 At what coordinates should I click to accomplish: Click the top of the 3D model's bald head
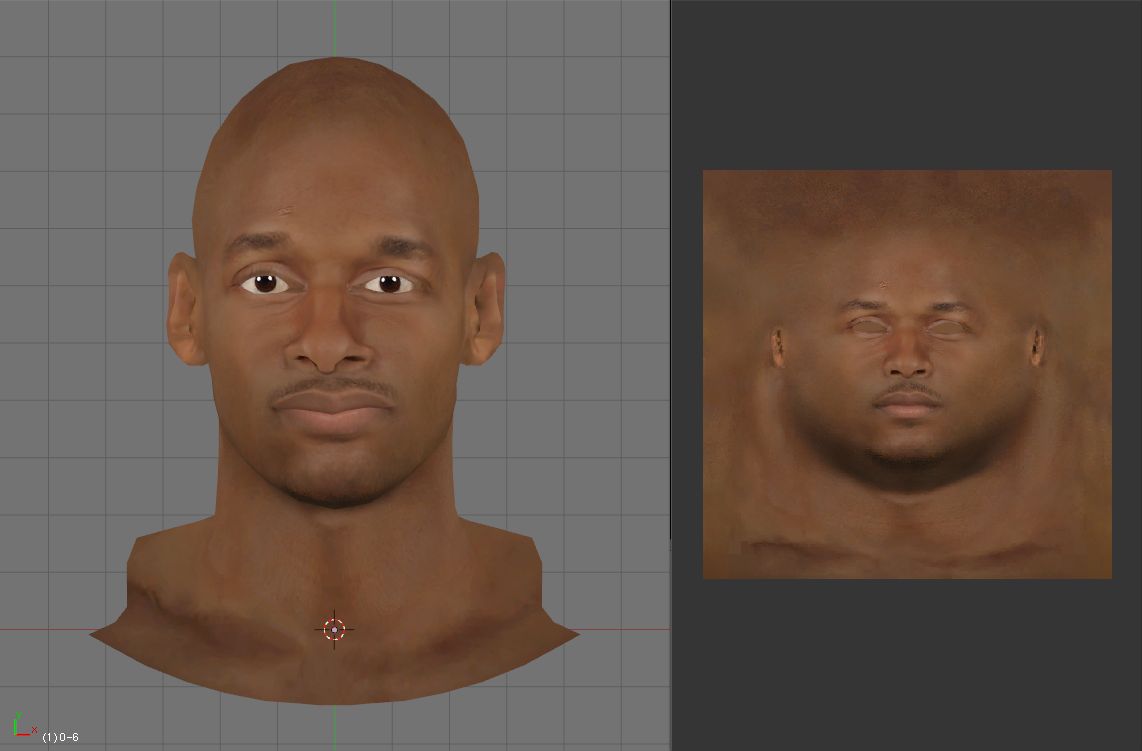[x=333, y=80]
